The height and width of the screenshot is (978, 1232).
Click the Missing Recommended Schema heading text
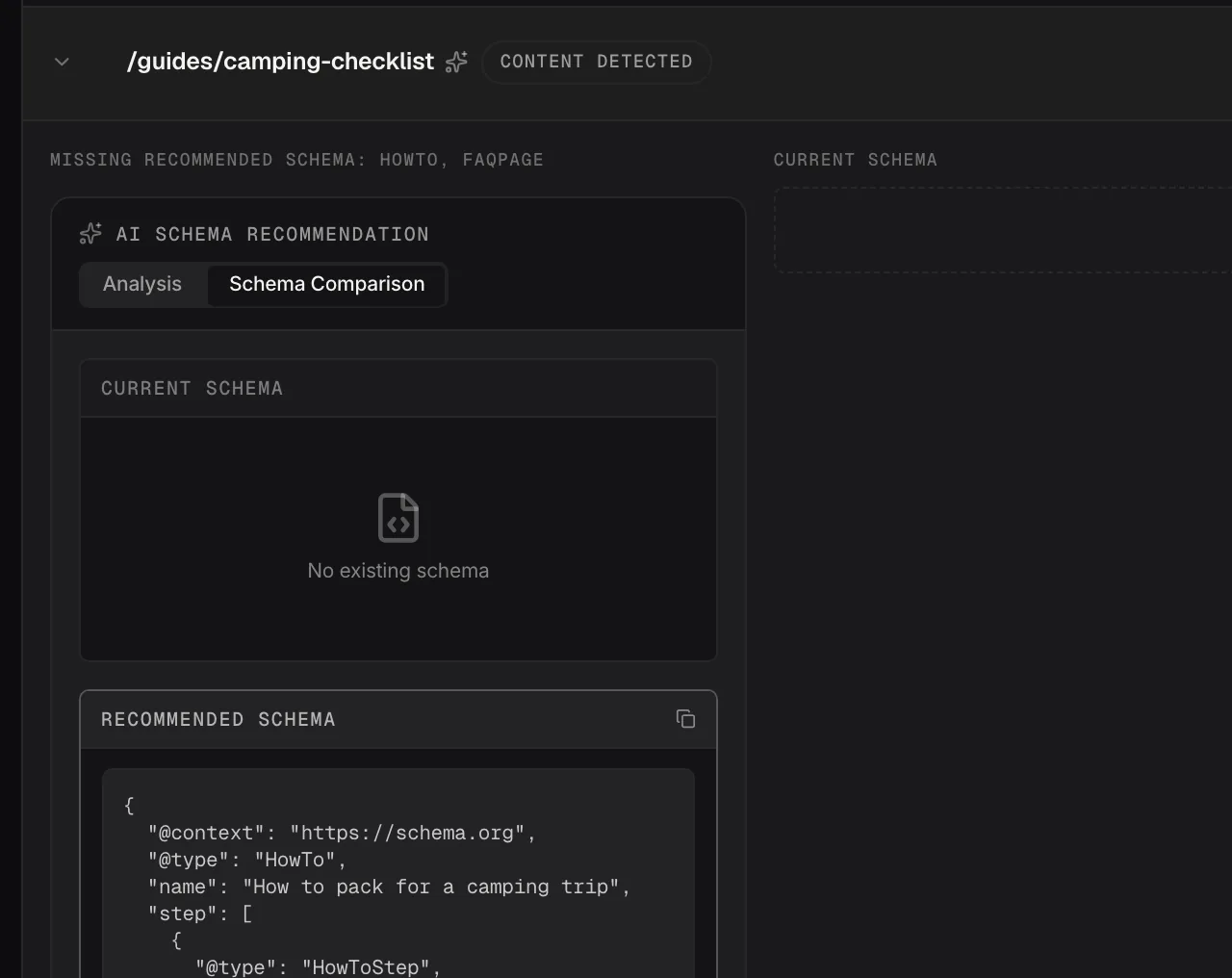[296, 160]
